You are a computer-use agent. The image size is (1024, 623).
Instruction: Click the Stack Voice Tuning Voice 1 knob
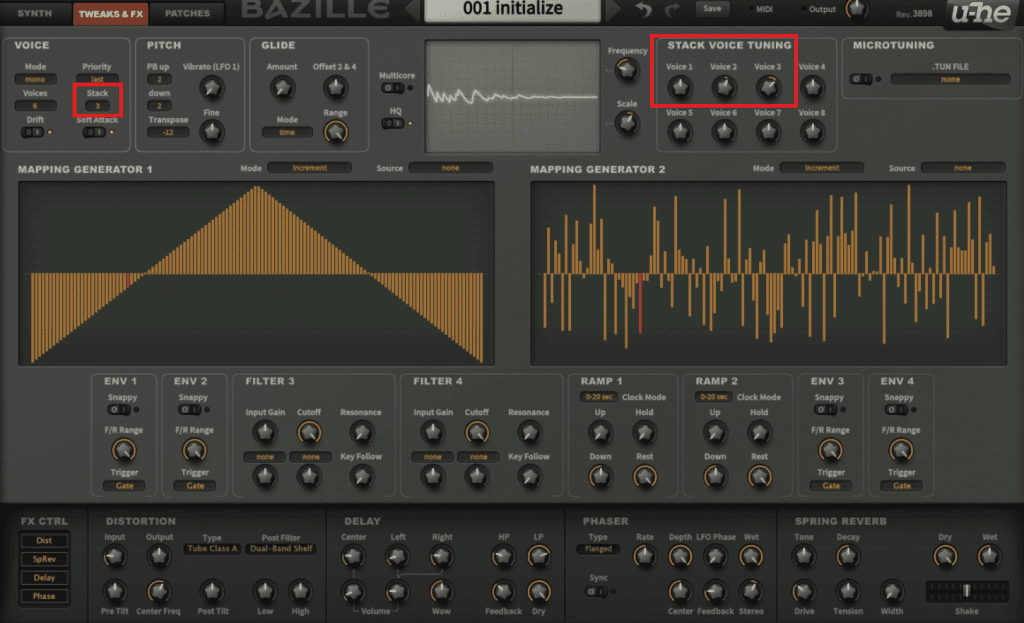pos(680,89)
